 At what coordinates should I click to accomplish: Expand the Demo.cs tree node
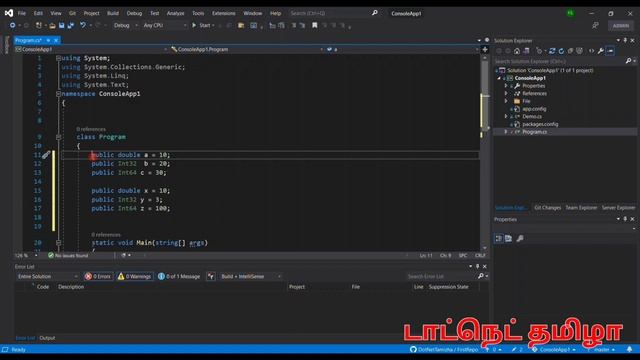point(506,116)
